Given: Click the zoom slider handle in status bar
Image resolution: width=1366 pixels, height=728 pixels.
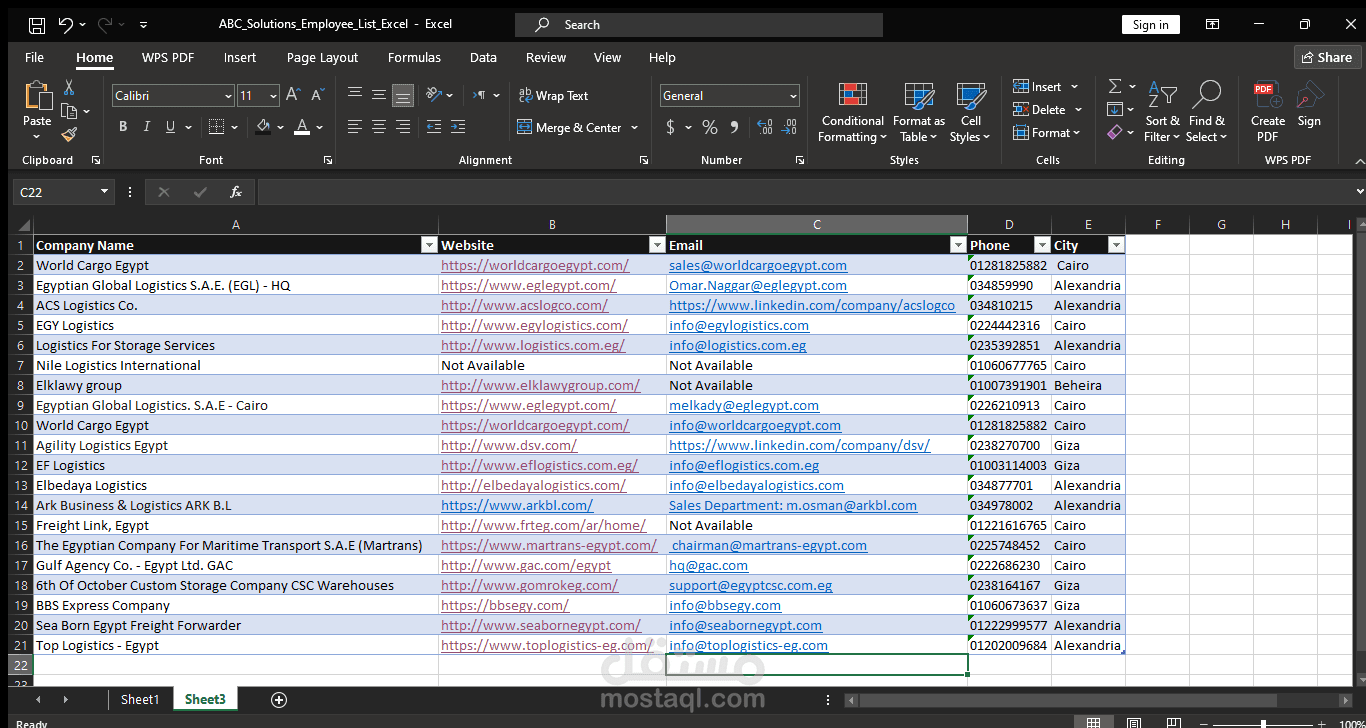Looking at the screenshot, I should point(1263,724).
